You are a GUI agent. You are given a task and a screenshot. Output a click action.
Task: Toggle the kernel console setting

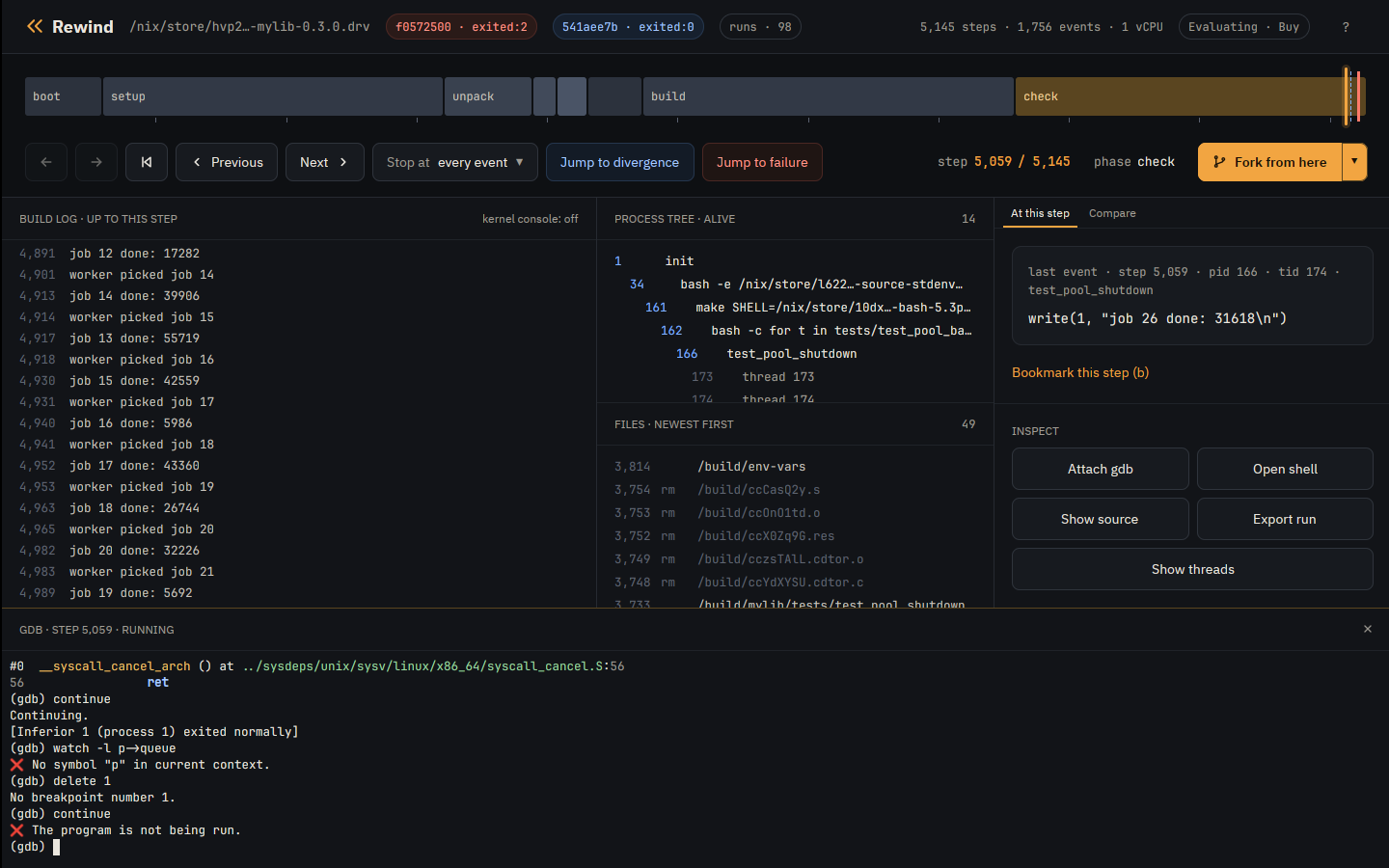[530, 219]
